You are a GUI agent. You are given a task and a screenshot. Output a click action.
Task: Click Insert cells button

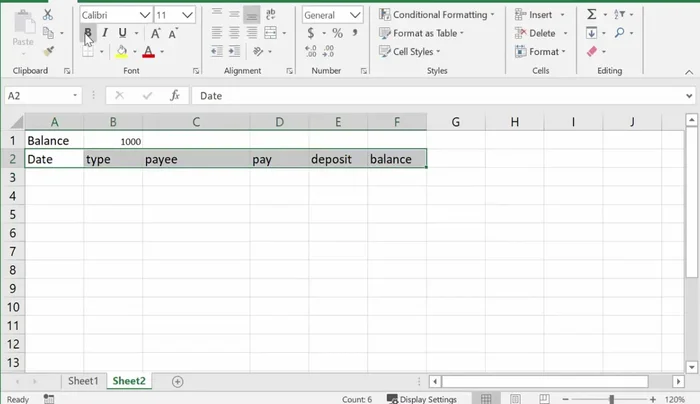click(x=534, y=15)
